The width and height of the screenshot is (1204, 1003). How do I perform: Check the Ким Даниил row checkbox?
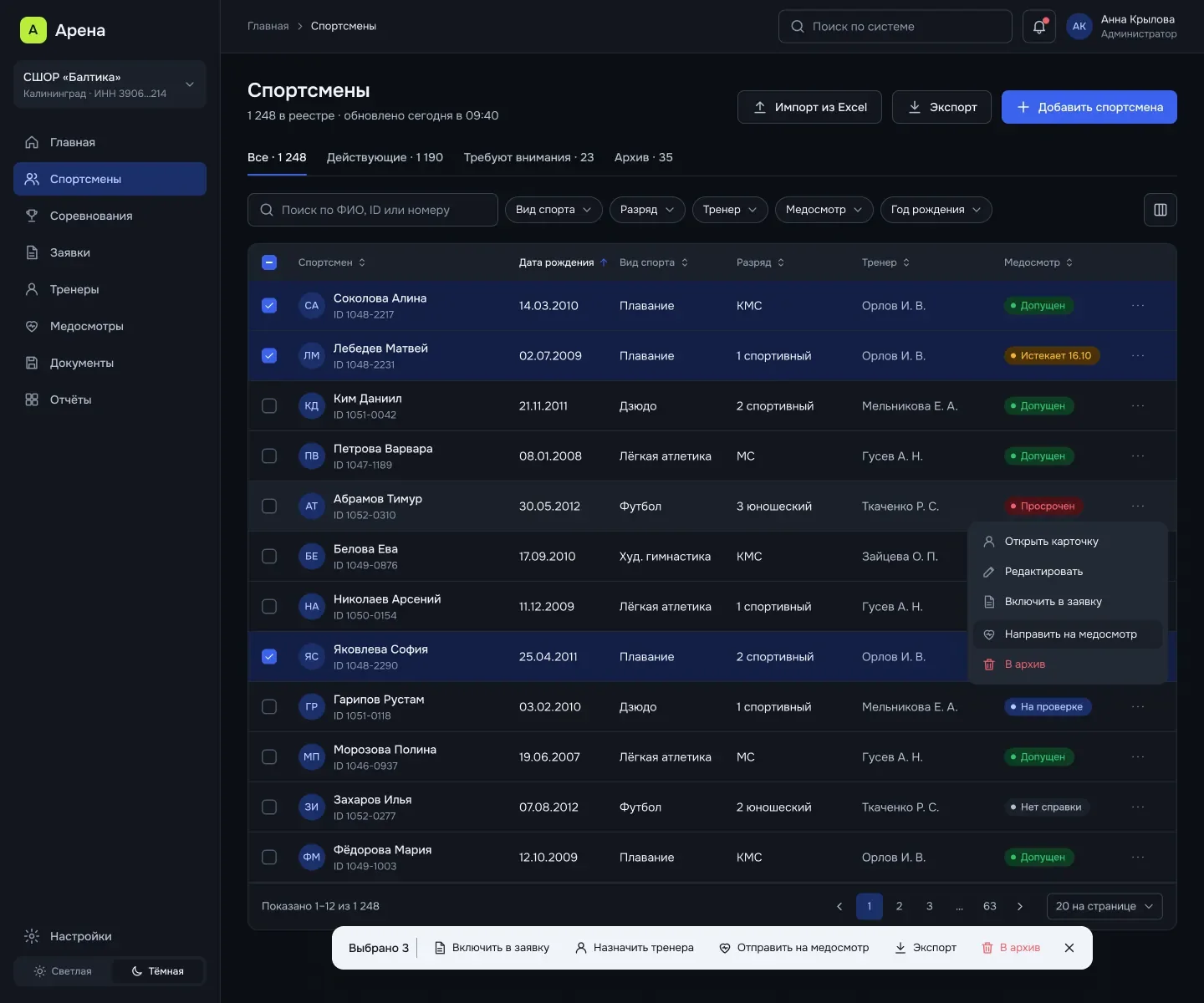click(269, 406)
